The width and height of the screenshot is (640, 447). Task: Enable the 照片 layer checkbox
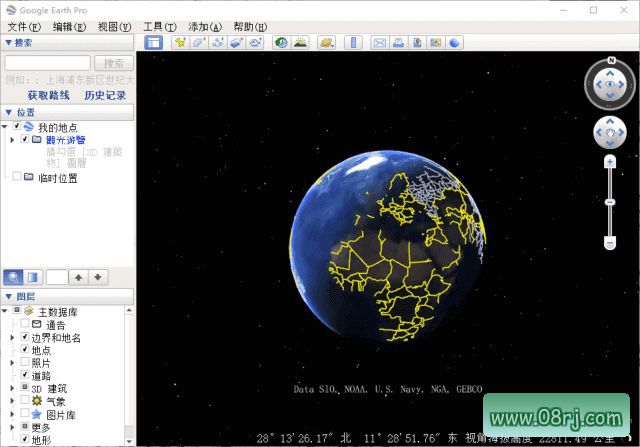[25, 363]
